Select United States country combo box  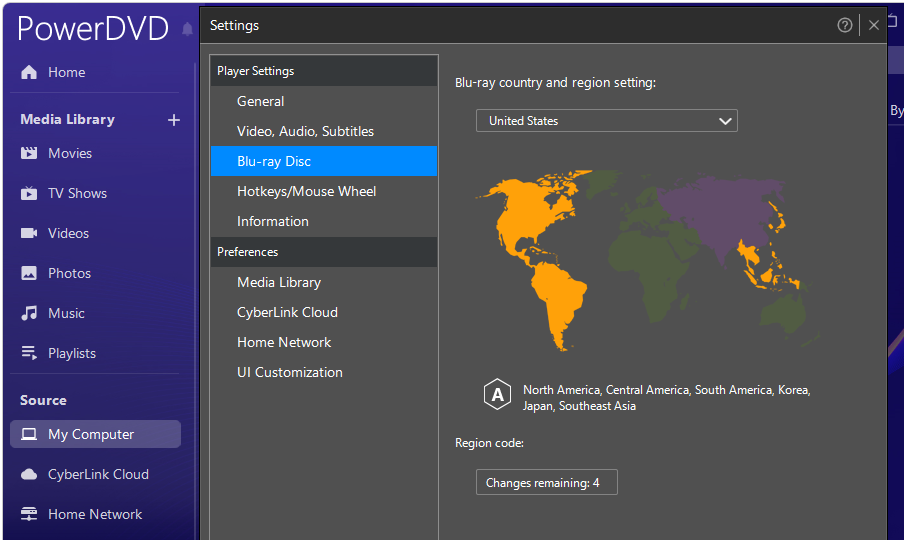(x=607, y=120)
